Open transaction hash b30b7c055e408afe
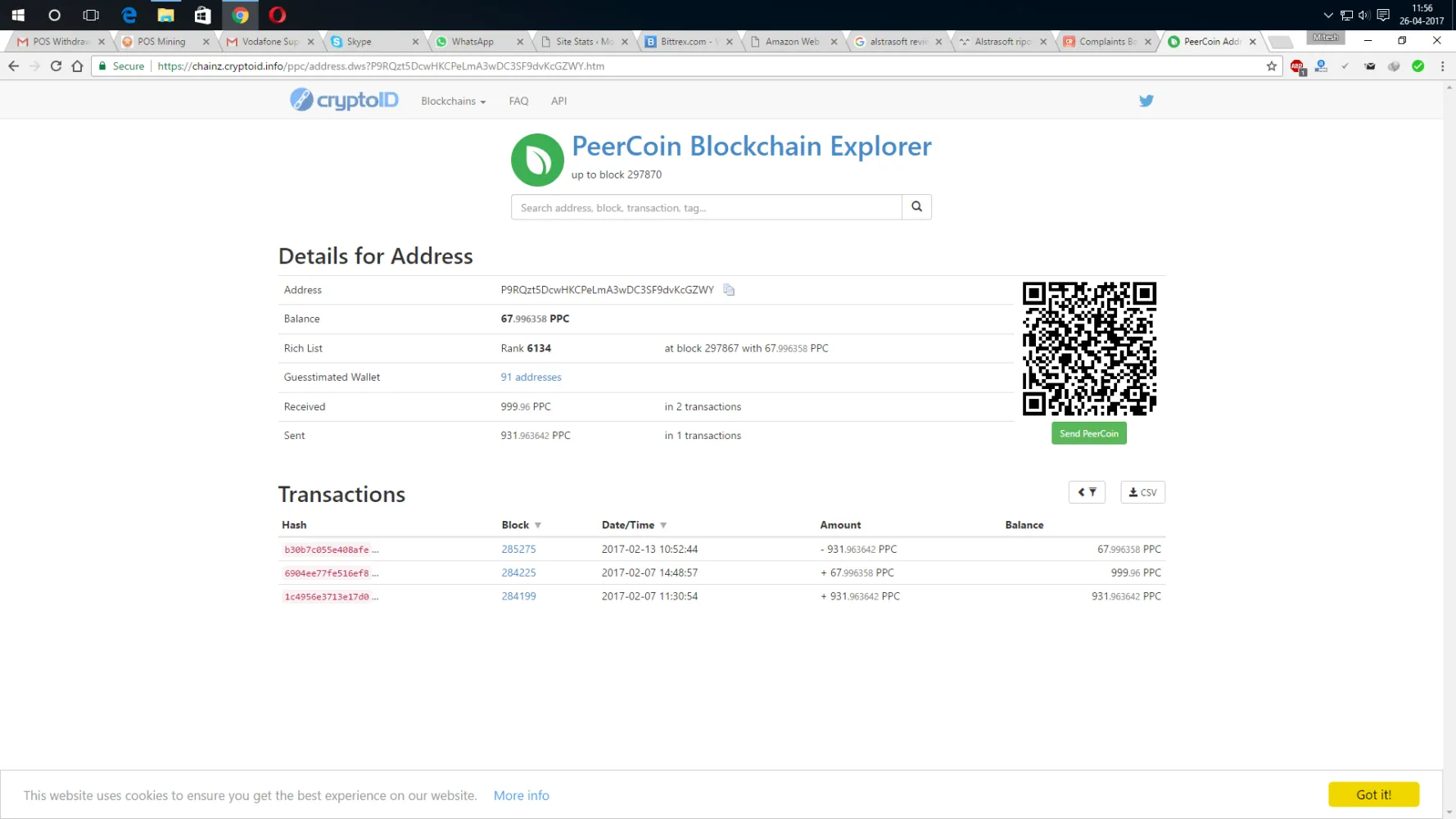1456x819 pixels. point(327,550)
